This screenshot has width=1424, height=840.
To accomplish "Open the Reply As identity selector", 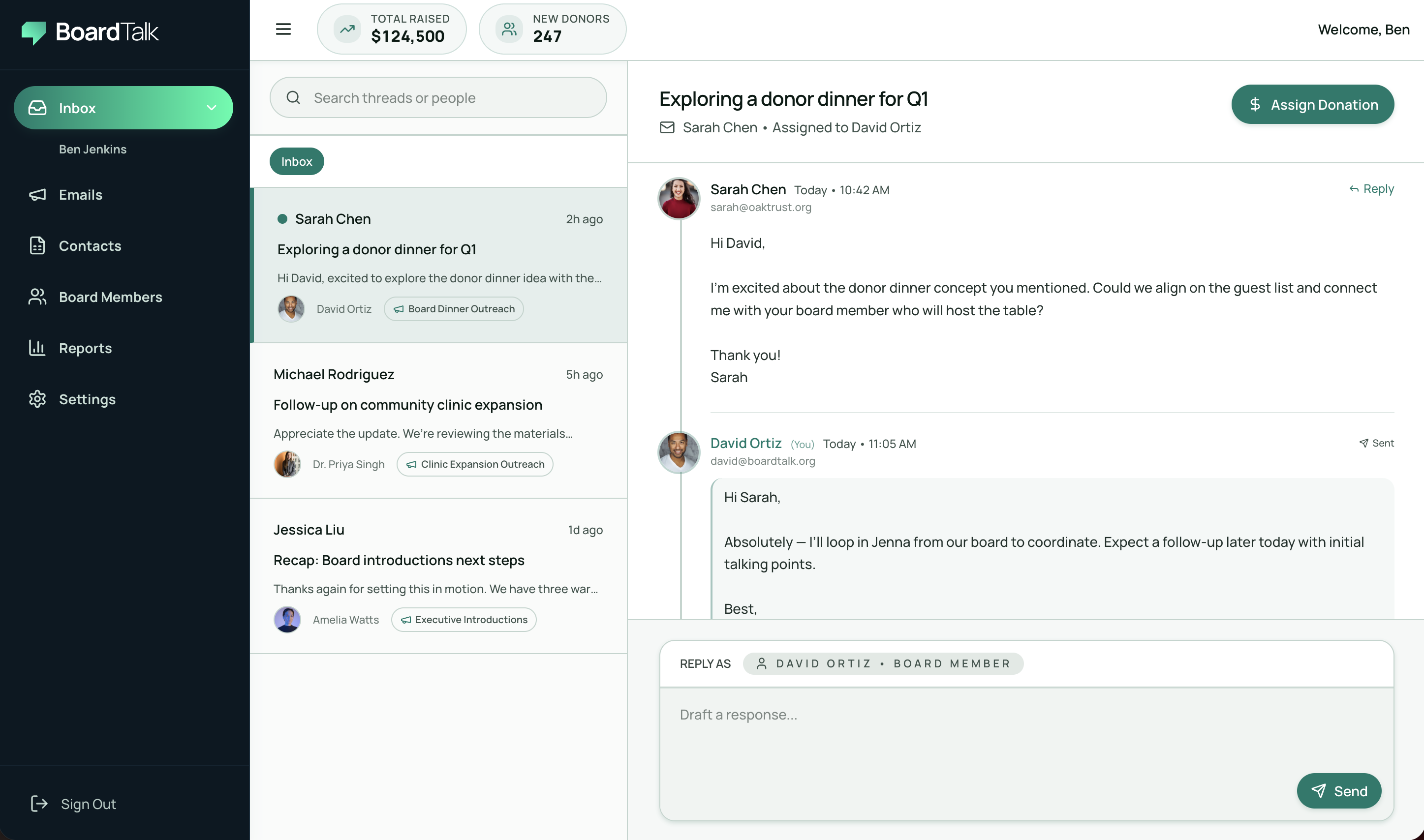I will point(883,663).
